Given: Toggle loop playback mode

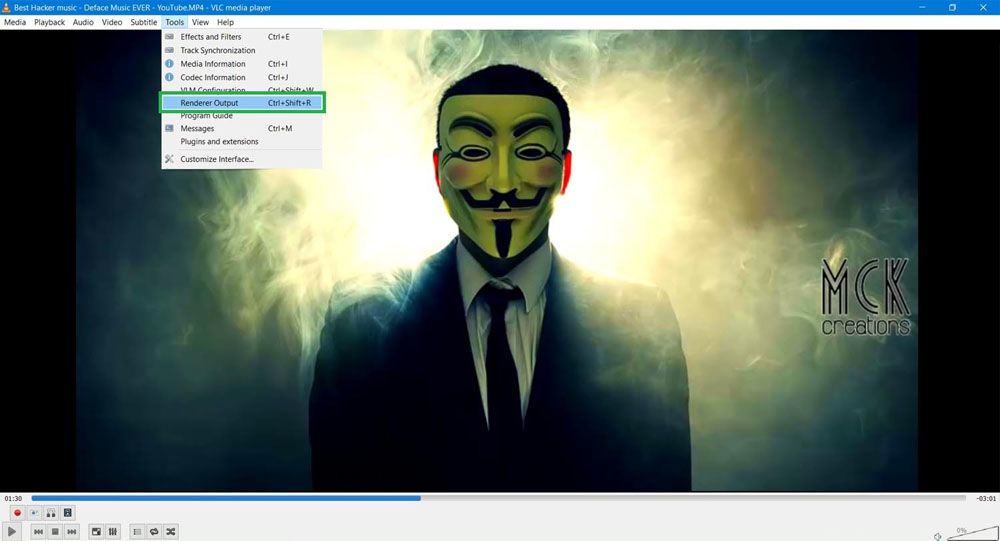Looking at the screenshot, I should (x=154, y=531).
